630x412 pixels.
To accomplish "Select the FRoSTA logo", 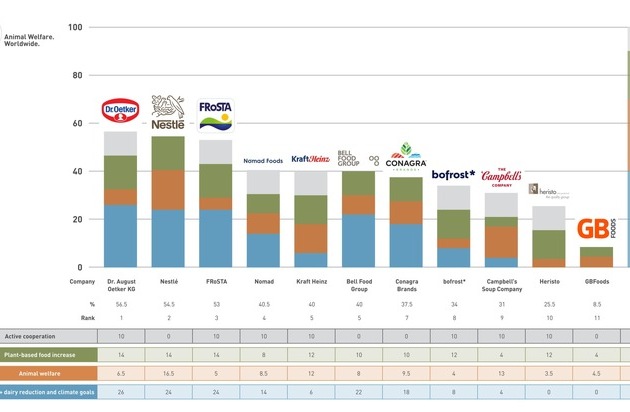I will click(216, 115).
